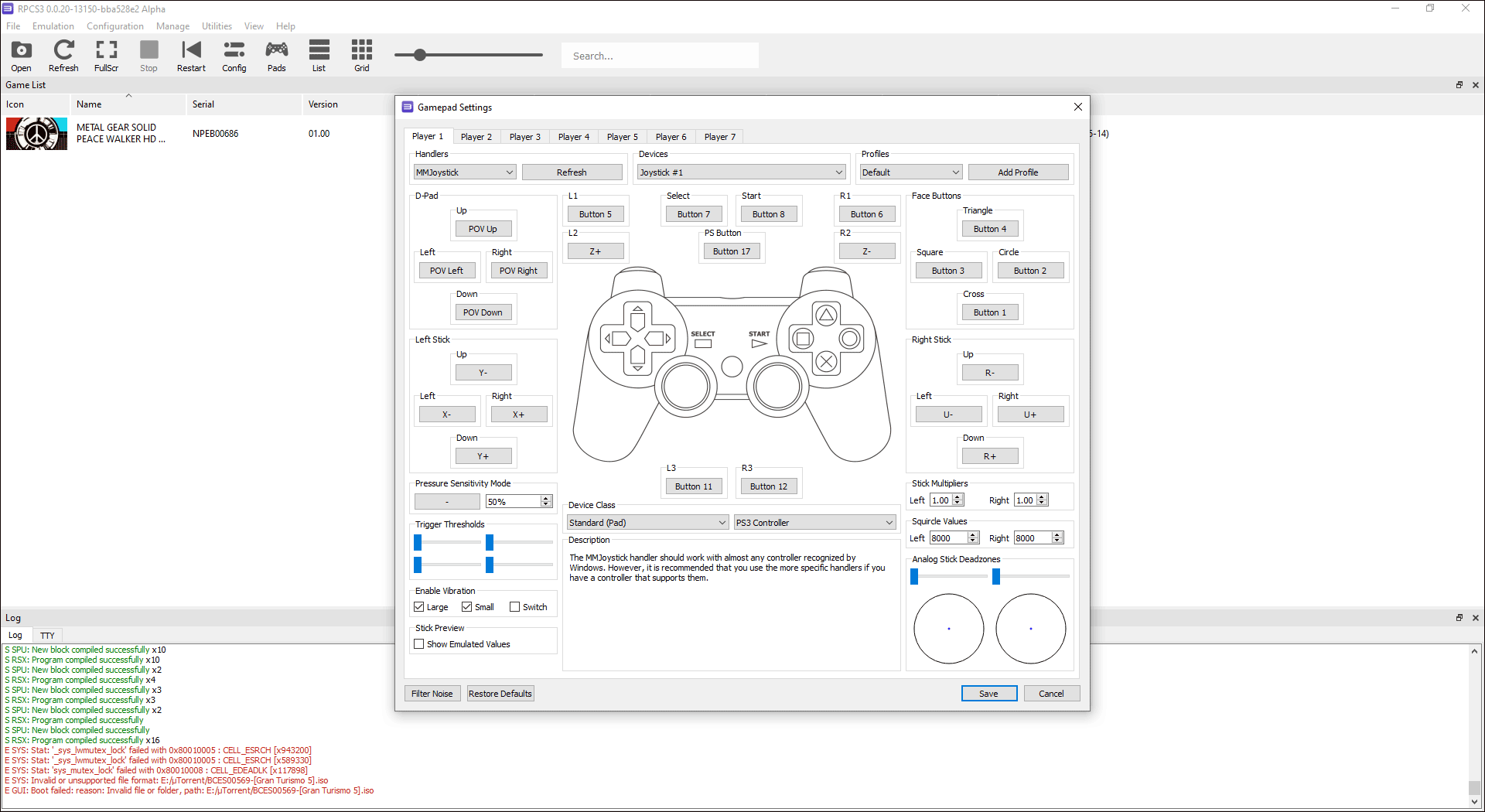Close the Game List panel
Screen dimensions: 1485x812
[x=1475, y=85]
